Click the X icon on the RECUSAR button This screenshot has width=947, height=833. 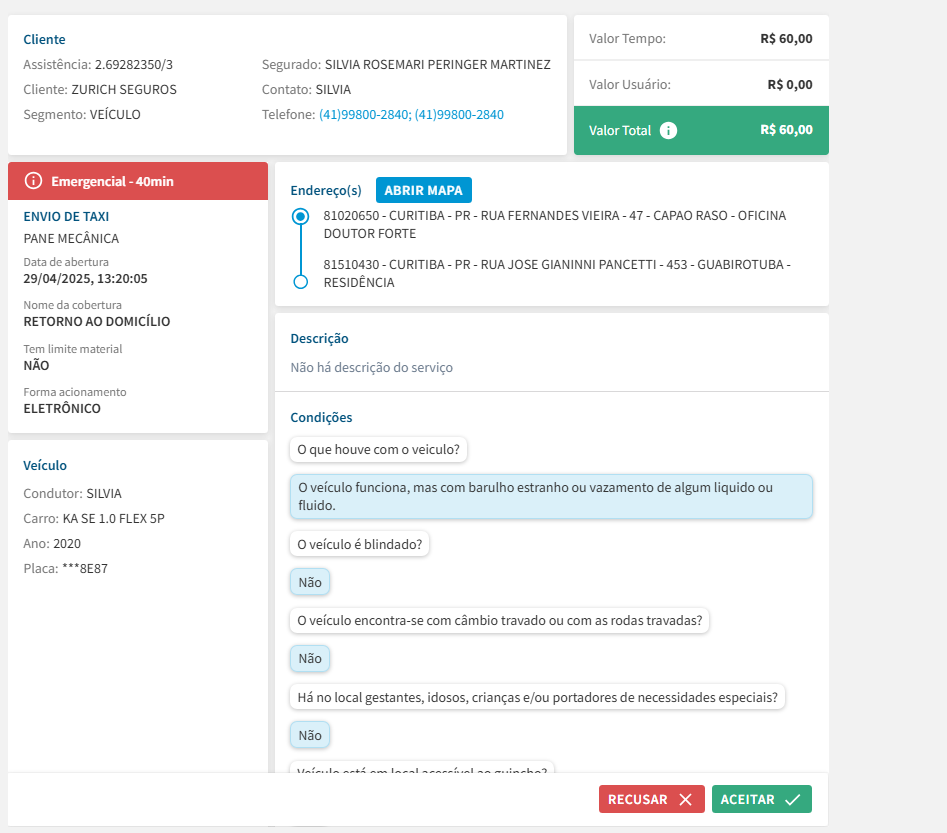tap(685, 799)
